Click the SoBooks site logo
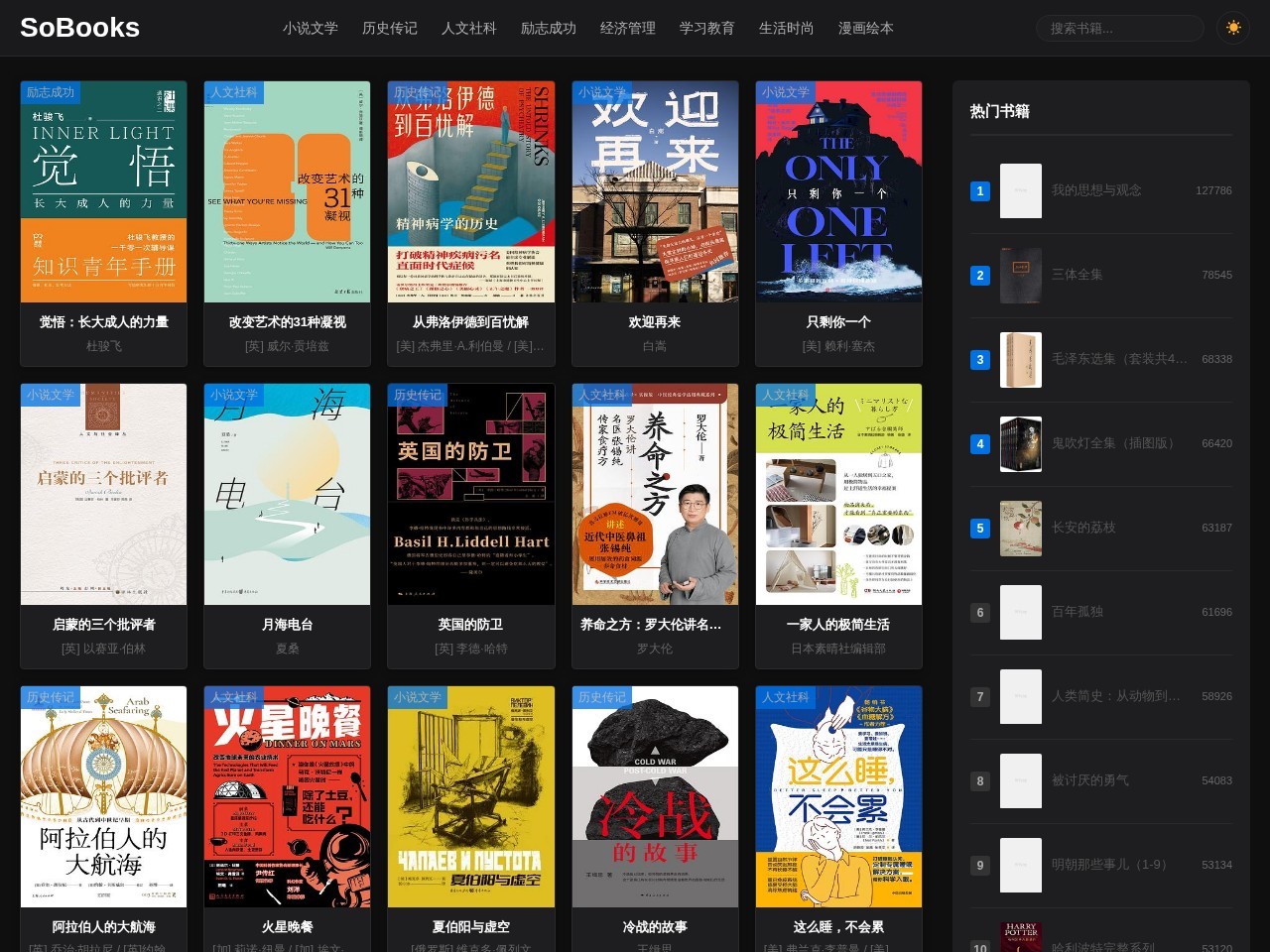 pyautogui.click(x=79, y=28)
